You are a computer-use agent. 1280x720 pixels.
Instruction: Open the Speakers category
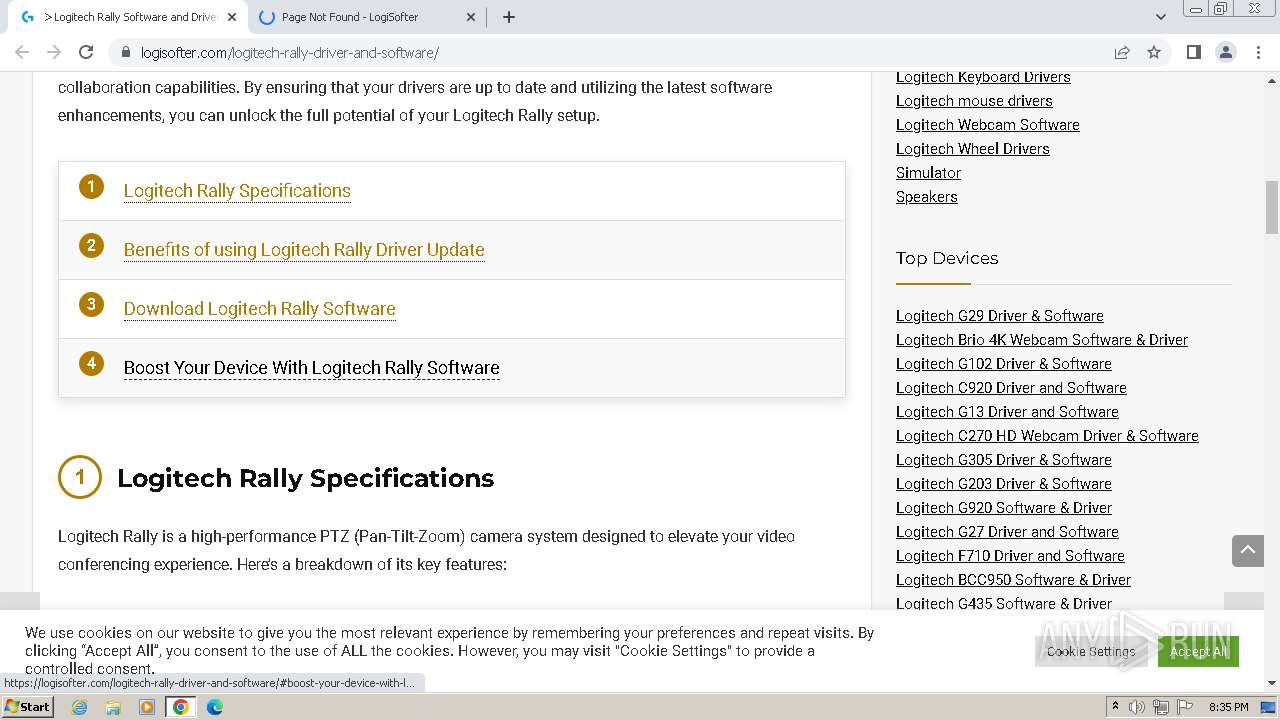coord(927,197)
